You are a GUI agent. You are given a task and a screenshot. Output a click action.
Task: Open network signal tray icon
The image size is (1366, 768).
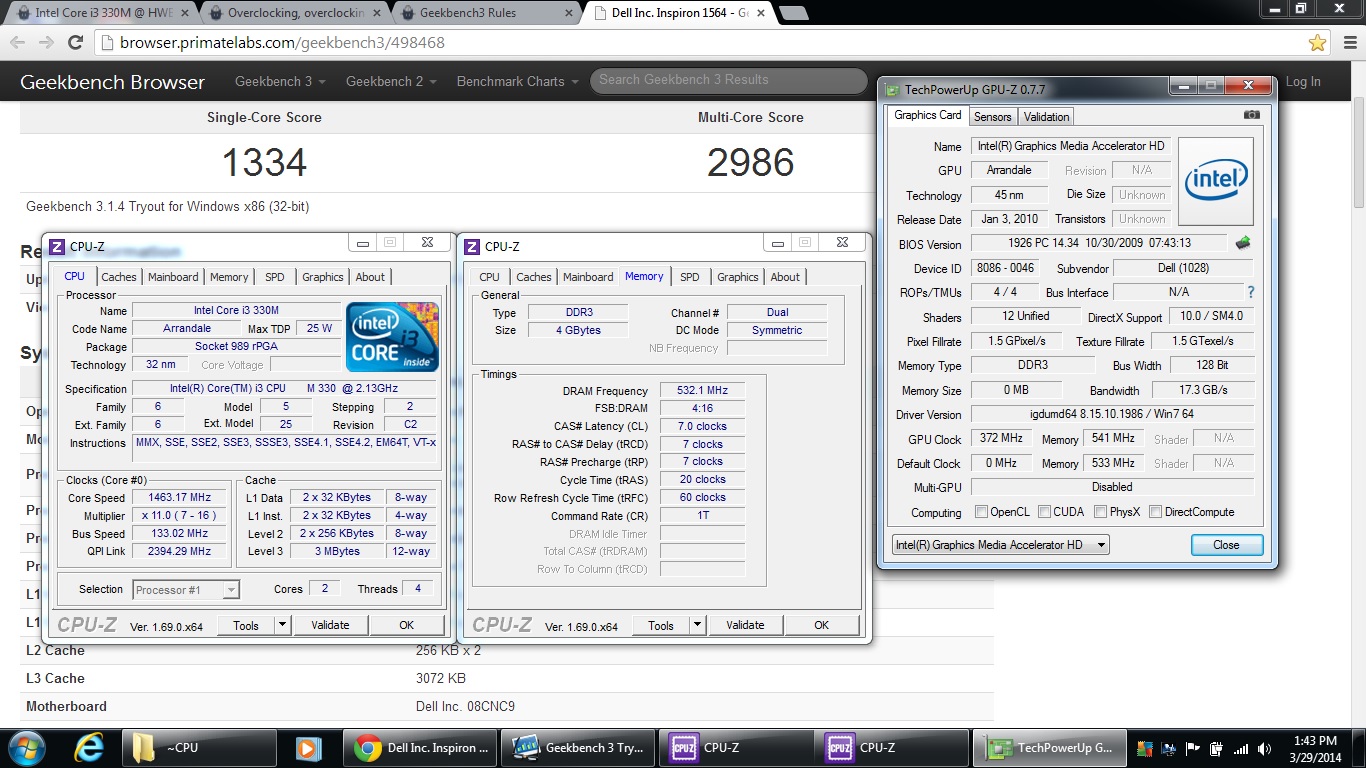click(1241, 749)
